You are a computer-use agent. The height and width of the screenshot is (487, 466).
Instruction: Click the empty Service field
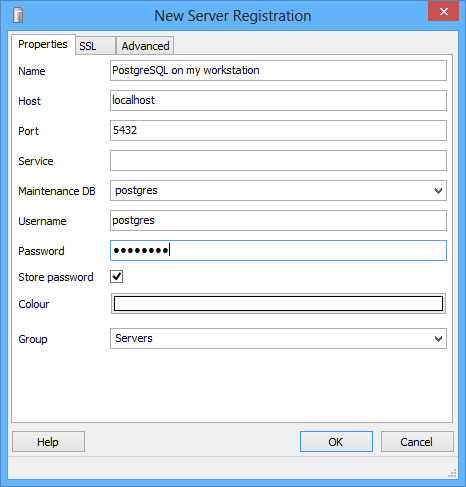point(278,160)
